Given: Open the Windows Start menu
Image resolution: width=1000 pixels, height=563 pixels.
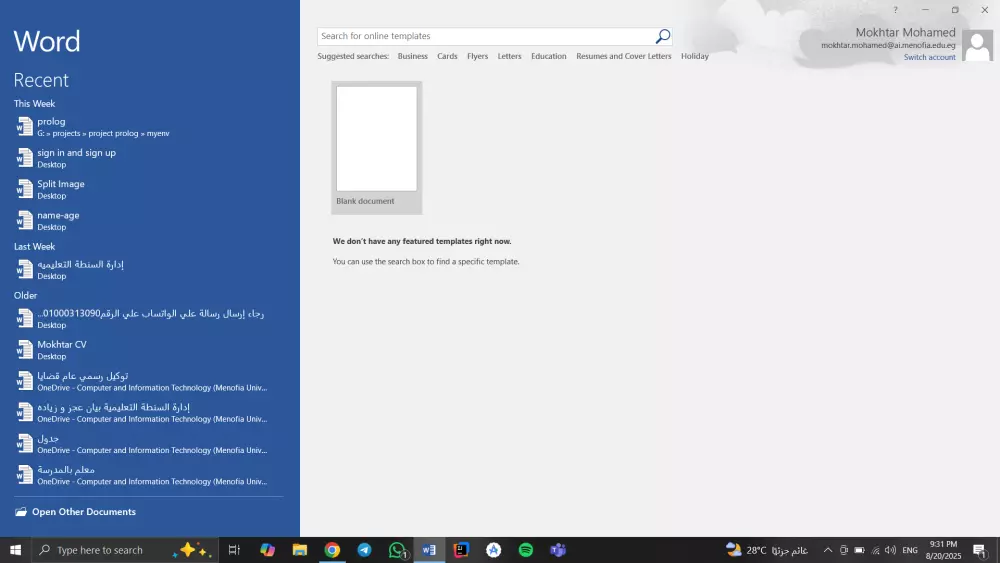Looking at the screenshot, I should point(15,550).
